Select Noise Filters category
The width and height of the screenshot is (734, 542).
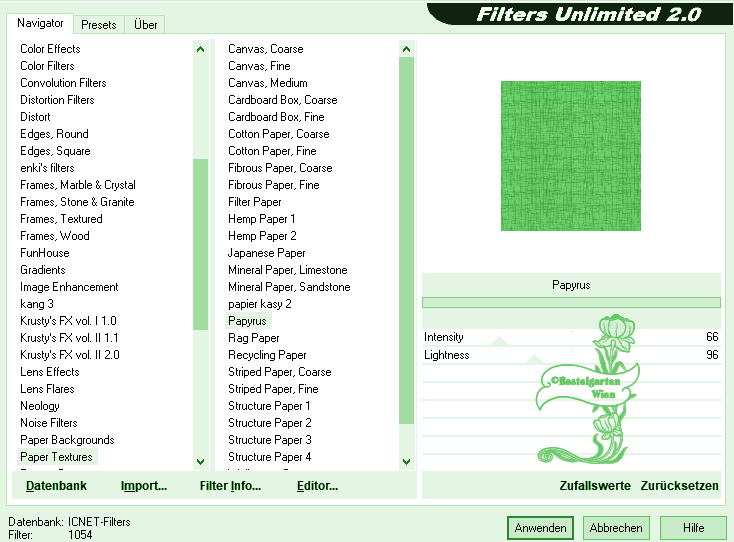49,423
